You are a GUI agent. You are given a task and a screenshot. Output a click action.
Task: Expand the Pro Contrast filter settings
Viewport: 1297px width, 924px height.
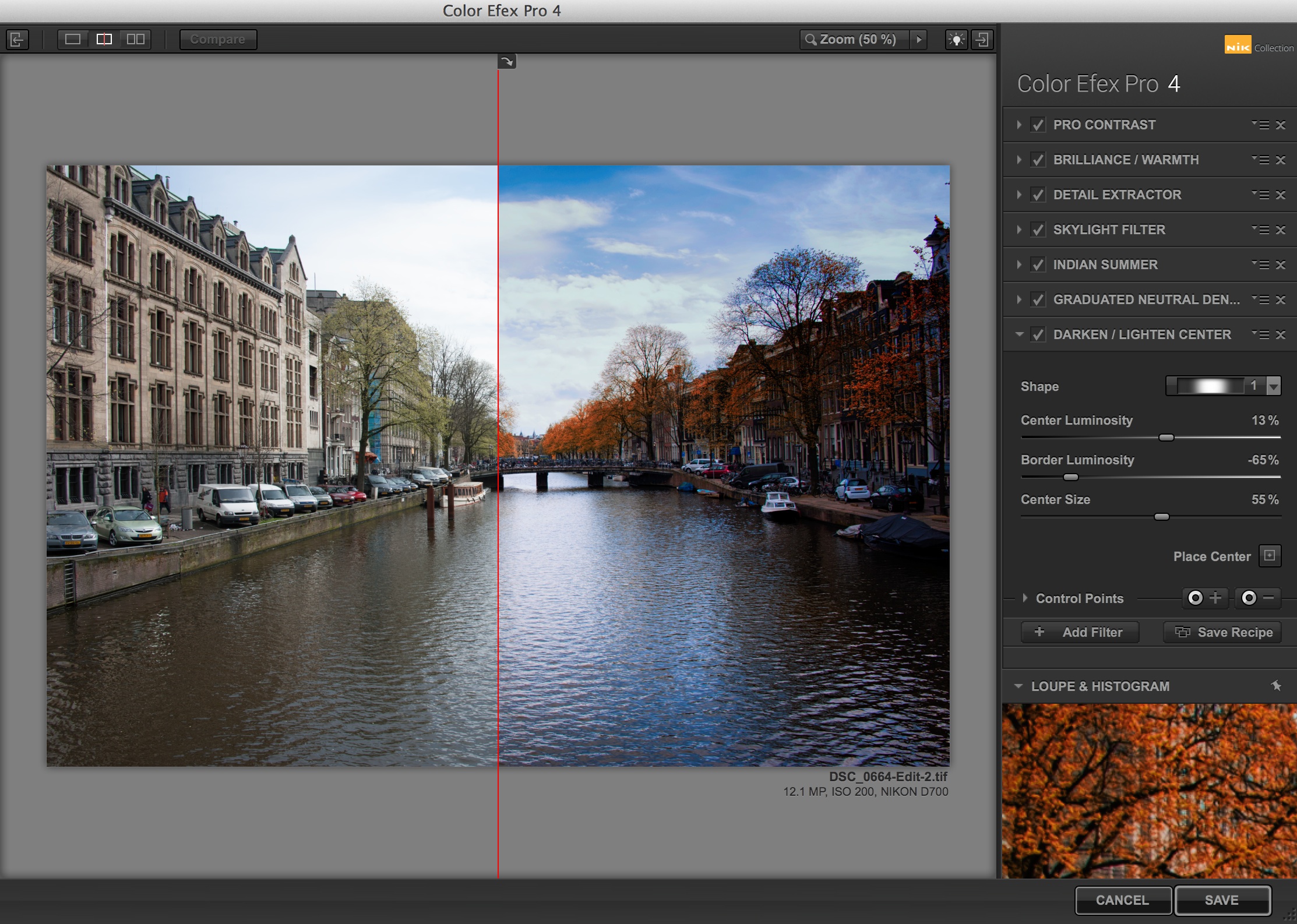click(1019, 125)
